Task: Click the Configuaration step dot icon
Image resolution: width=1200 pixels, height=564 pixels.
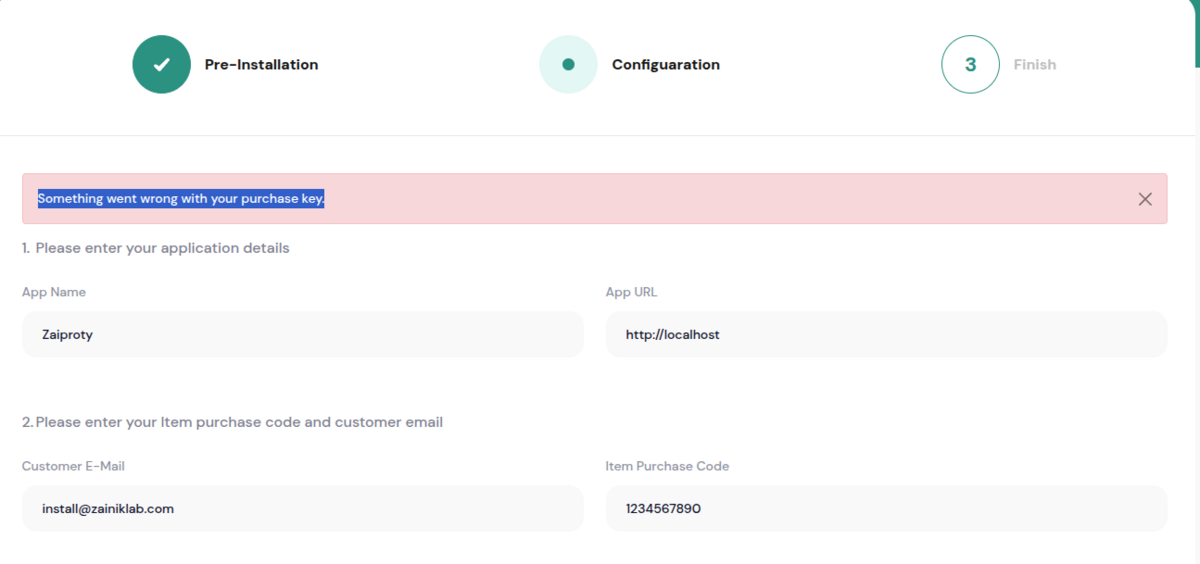Action: tap(568, 64)
